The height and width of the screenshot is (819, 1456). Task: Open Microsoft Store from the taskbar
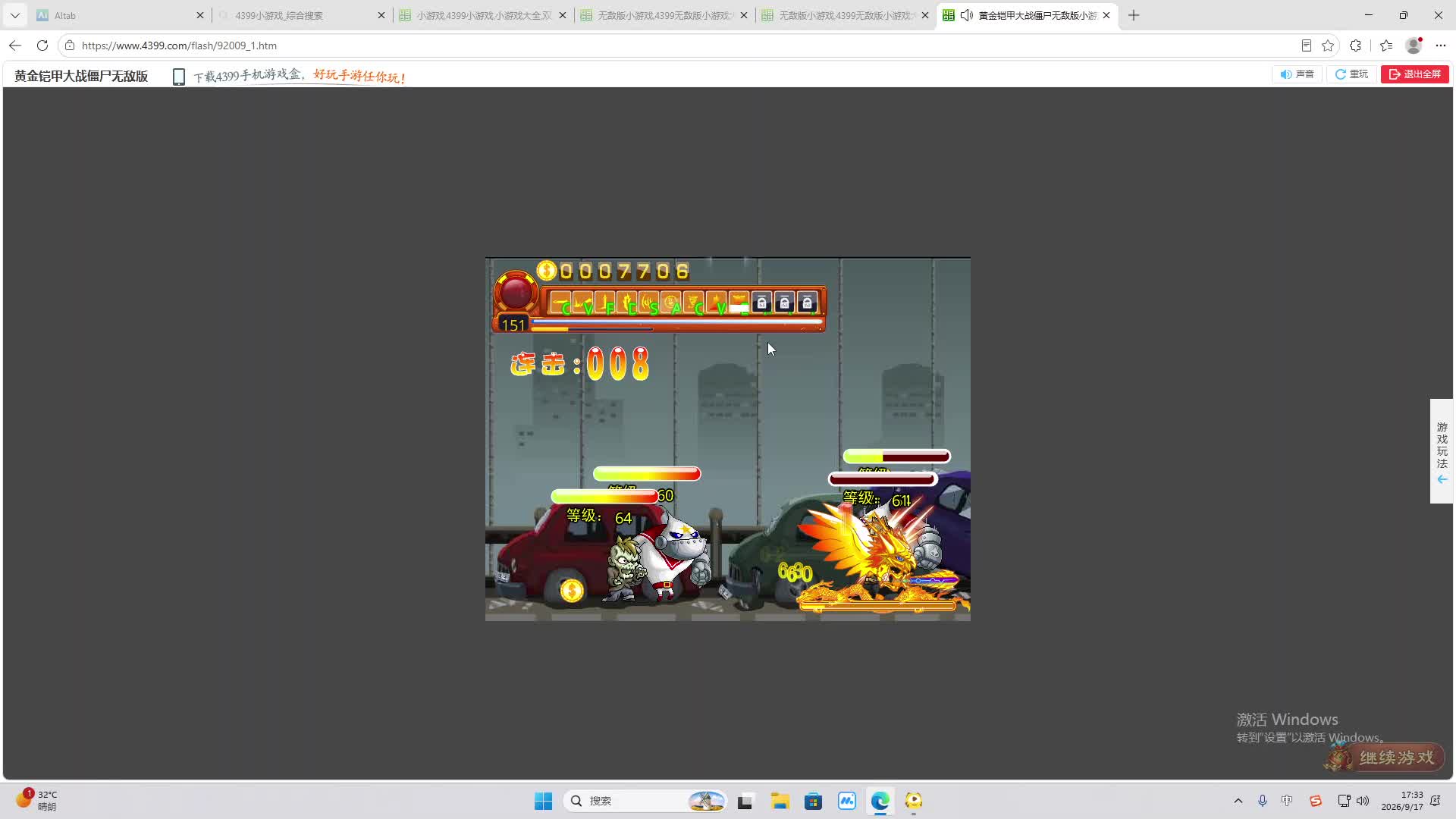(x=813, y=801)
